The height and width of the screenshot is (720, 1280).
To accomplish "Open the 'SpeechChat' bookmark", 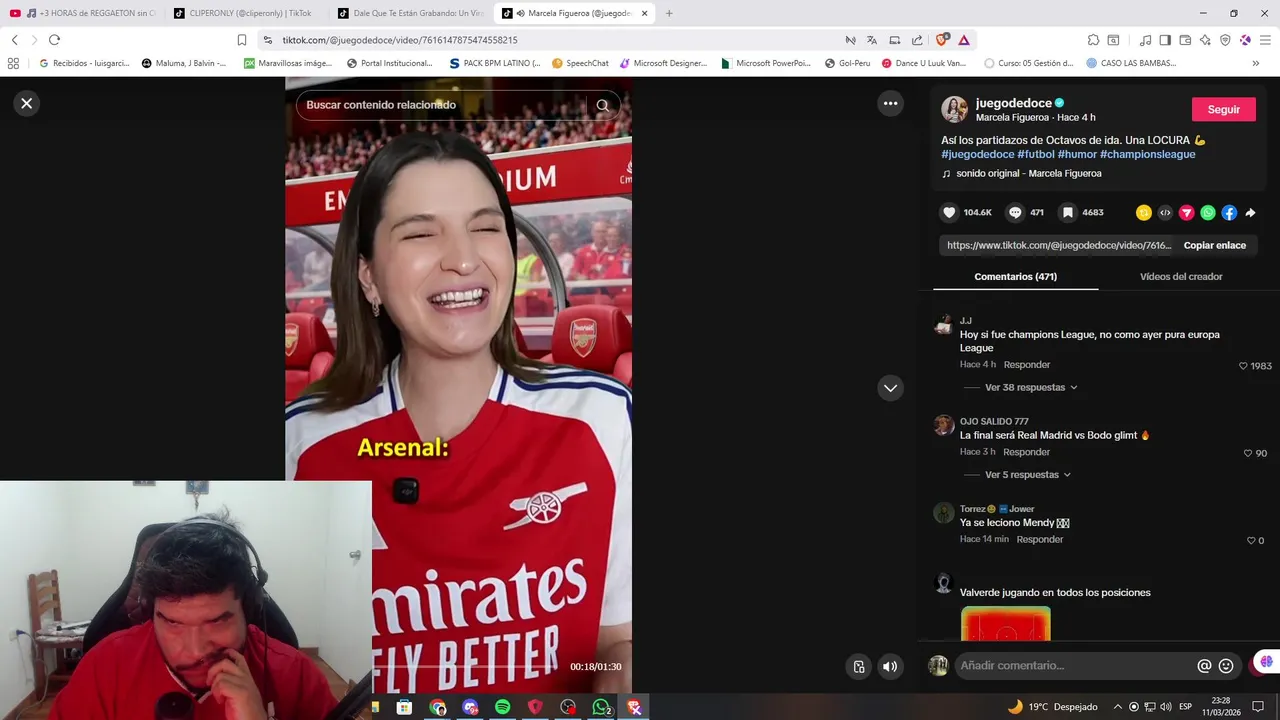I will coord(580,63).
